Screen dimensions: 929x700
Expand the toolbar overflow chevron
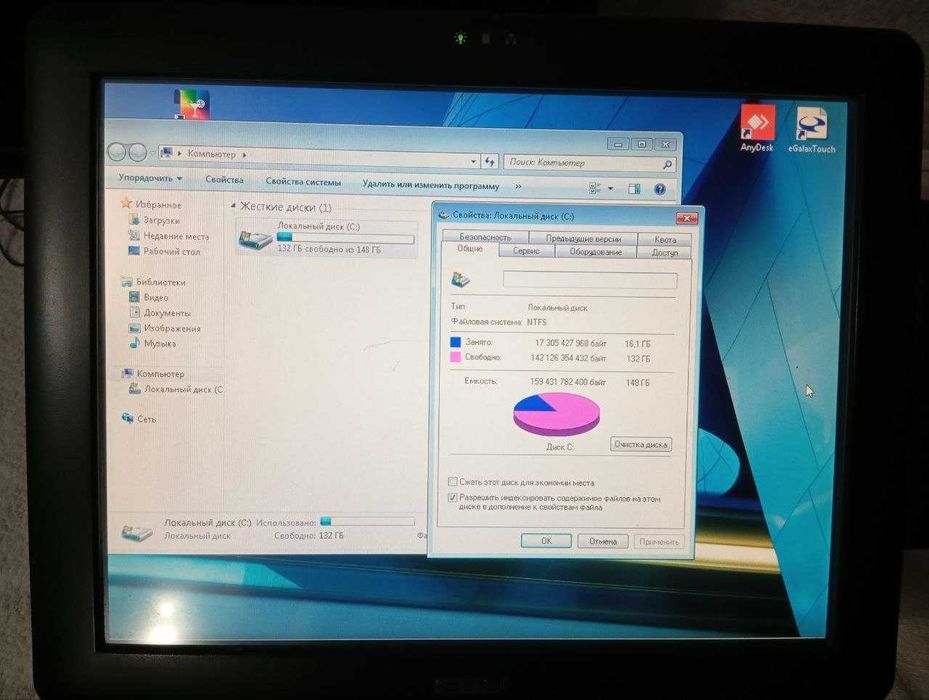tap(518, 186)
